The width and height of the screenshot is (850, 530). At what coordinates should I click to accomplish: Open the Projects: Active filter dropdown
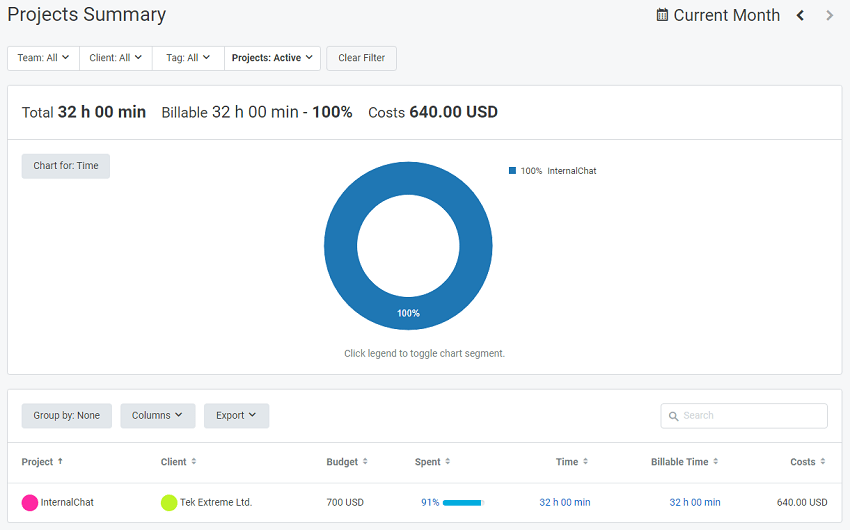coord(272,58)
